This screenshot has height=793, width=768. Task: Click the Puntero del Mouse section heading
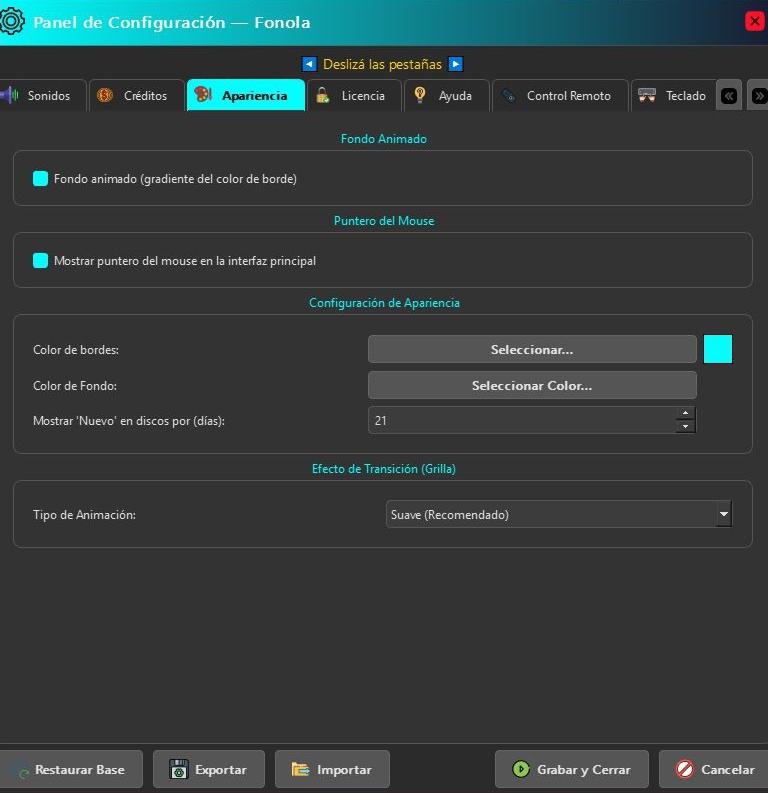click(x=384, y=221)
